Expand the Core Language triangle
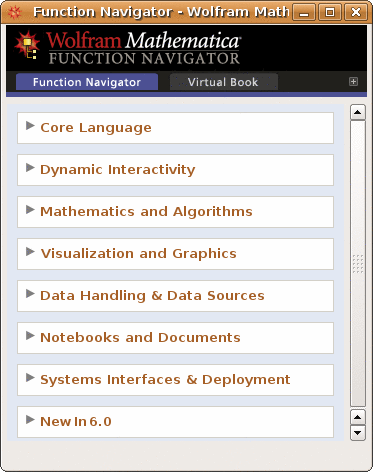The width and height of the screenshot is (373, 472). pos(30,126)
